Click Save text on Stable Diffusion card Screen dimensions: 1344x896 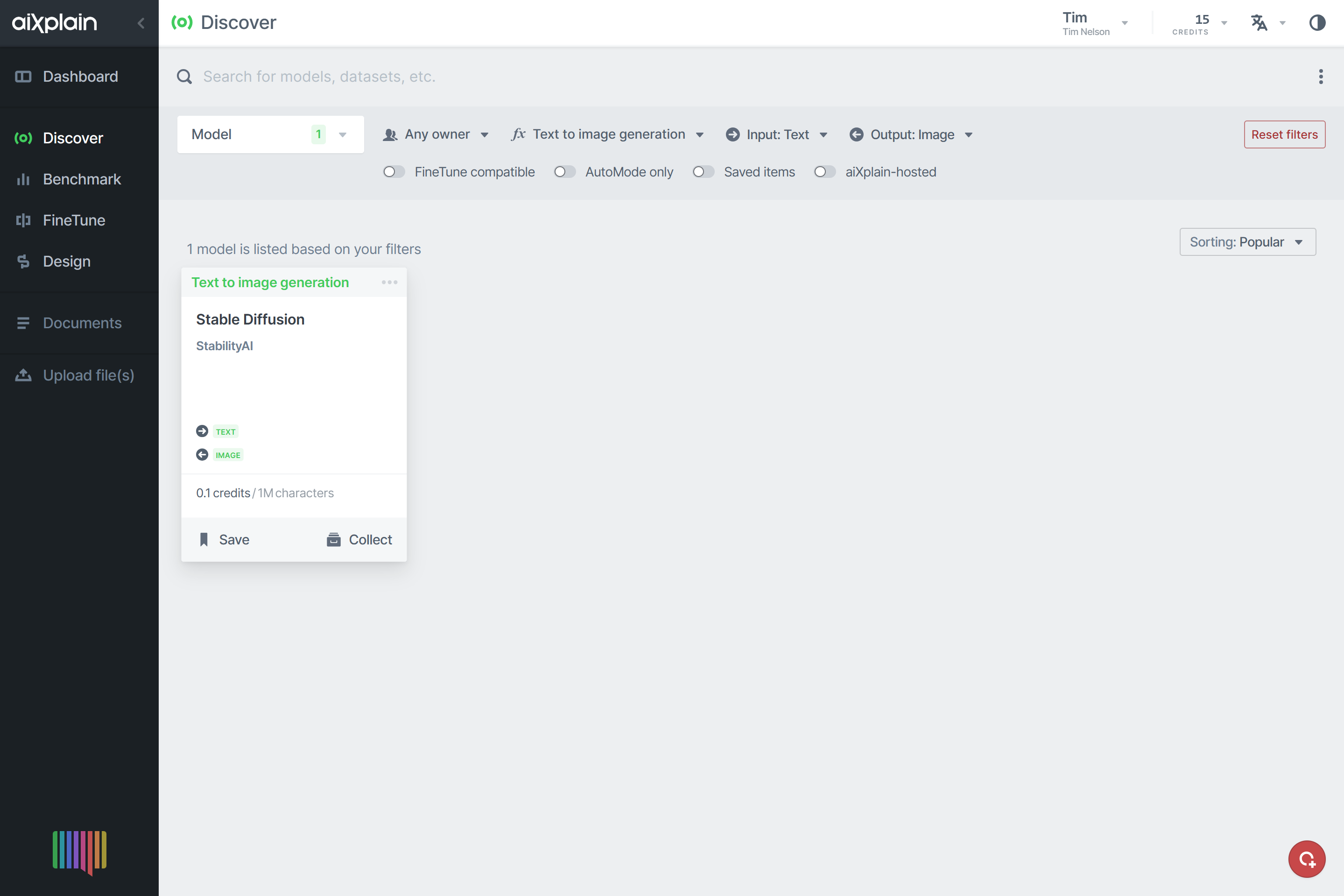click(x=234, y=539)
